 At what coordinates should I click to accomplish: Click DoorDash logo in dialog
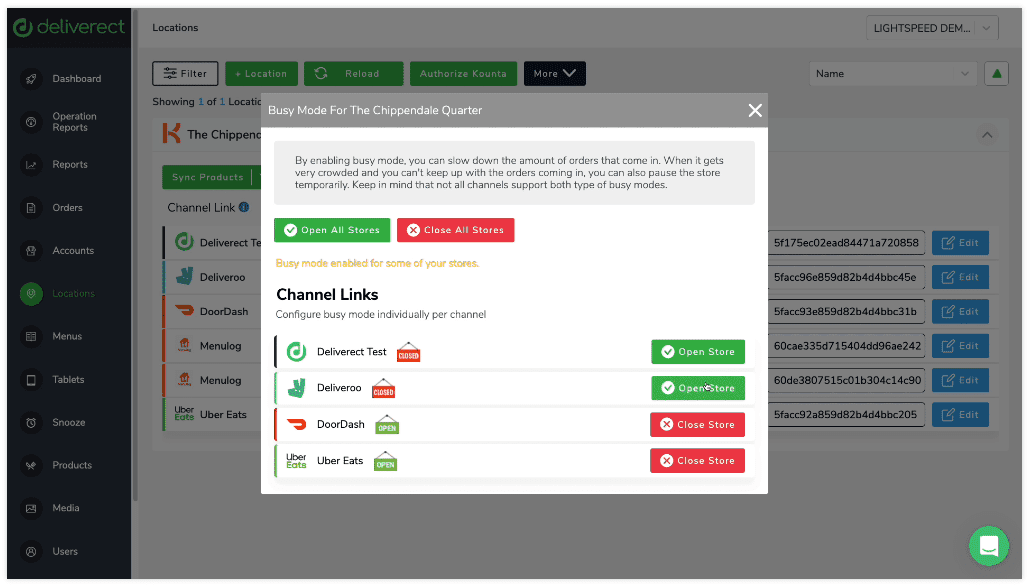pos(297,424)
